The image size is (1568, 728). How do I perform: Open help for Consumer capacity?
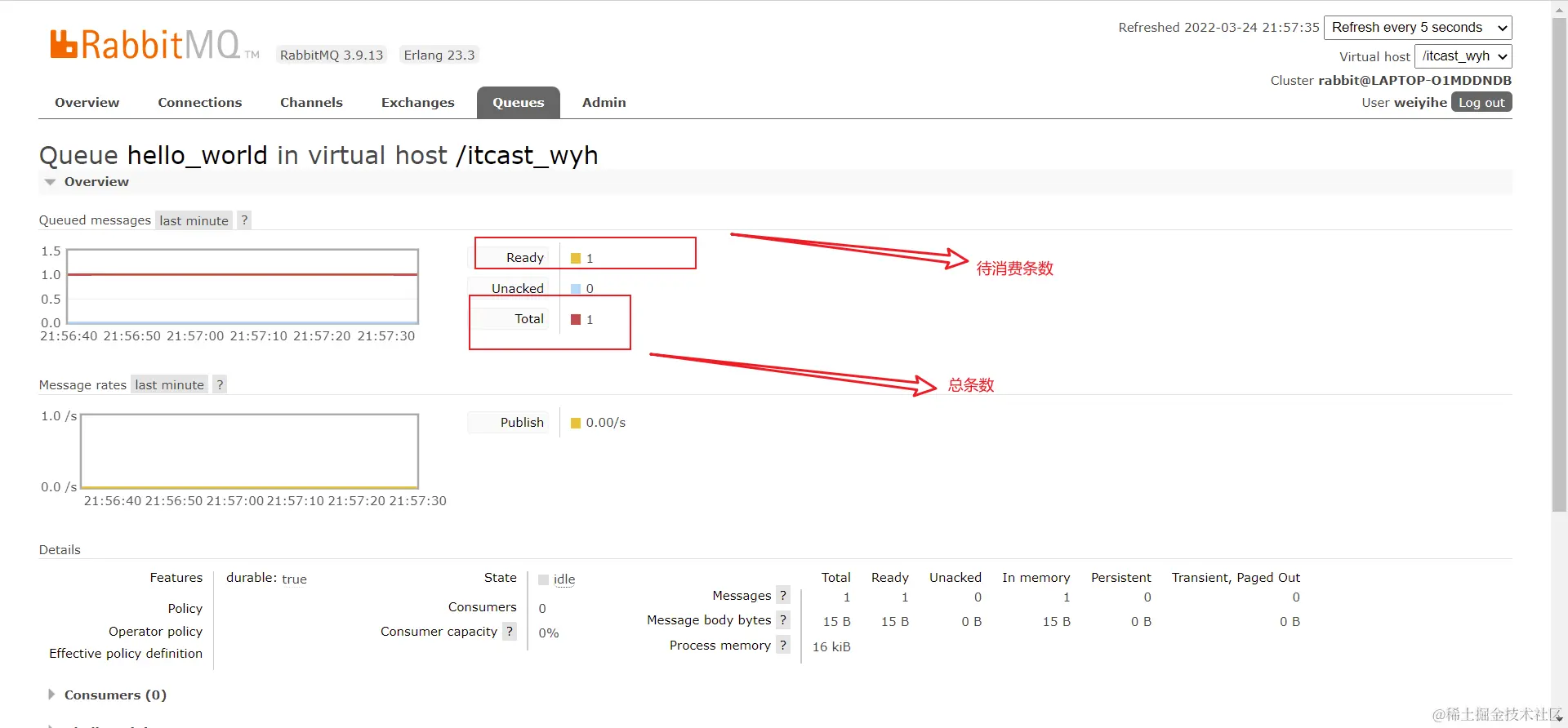pyautogui.click(x=510, y=632)
